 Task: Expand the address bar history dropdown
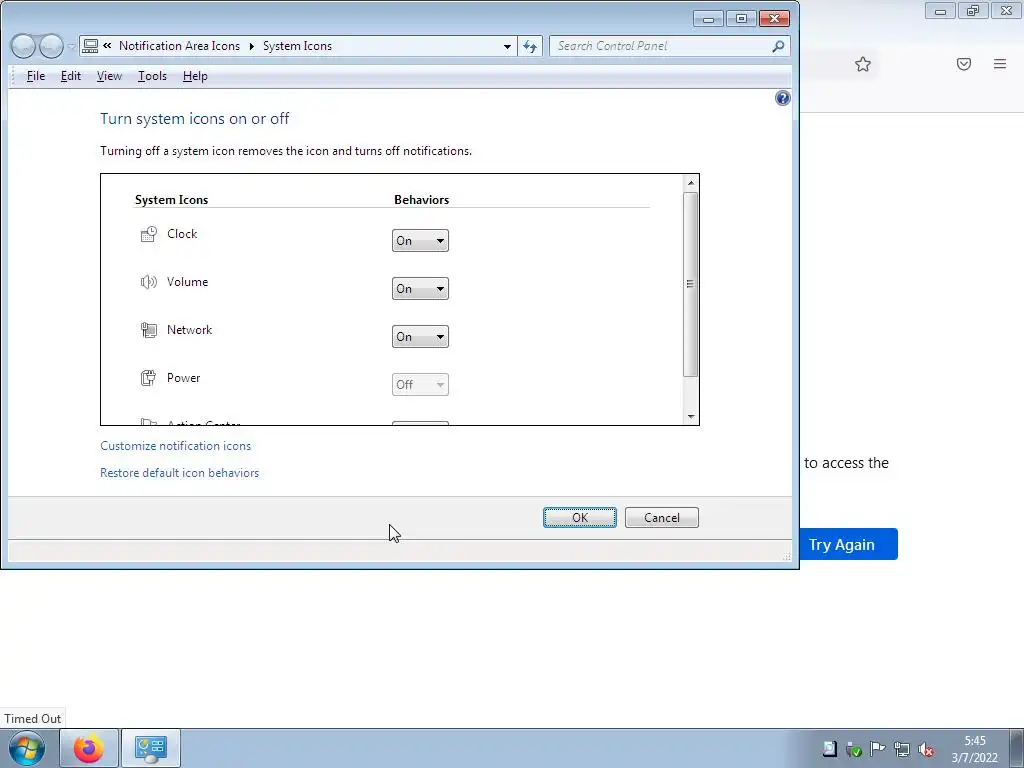[507, 46]
